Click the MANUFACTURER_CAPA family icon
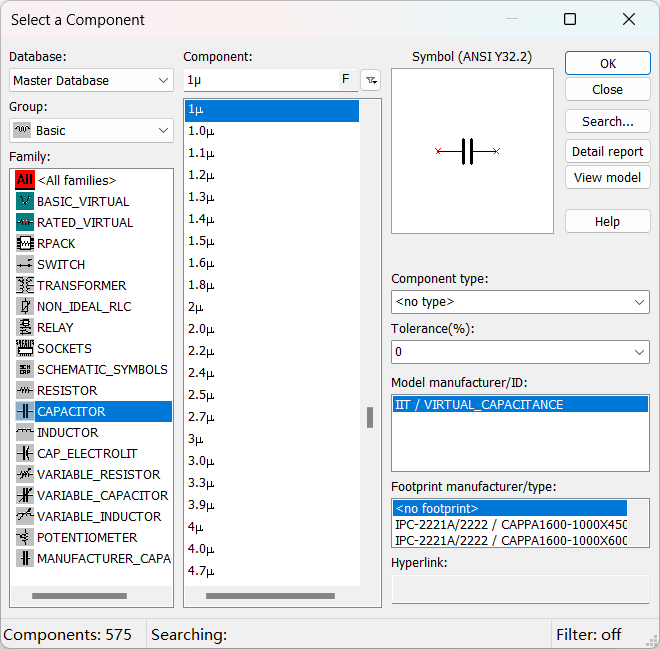Image resolution: width=660 pixels, height=649 pixels. 25,559
